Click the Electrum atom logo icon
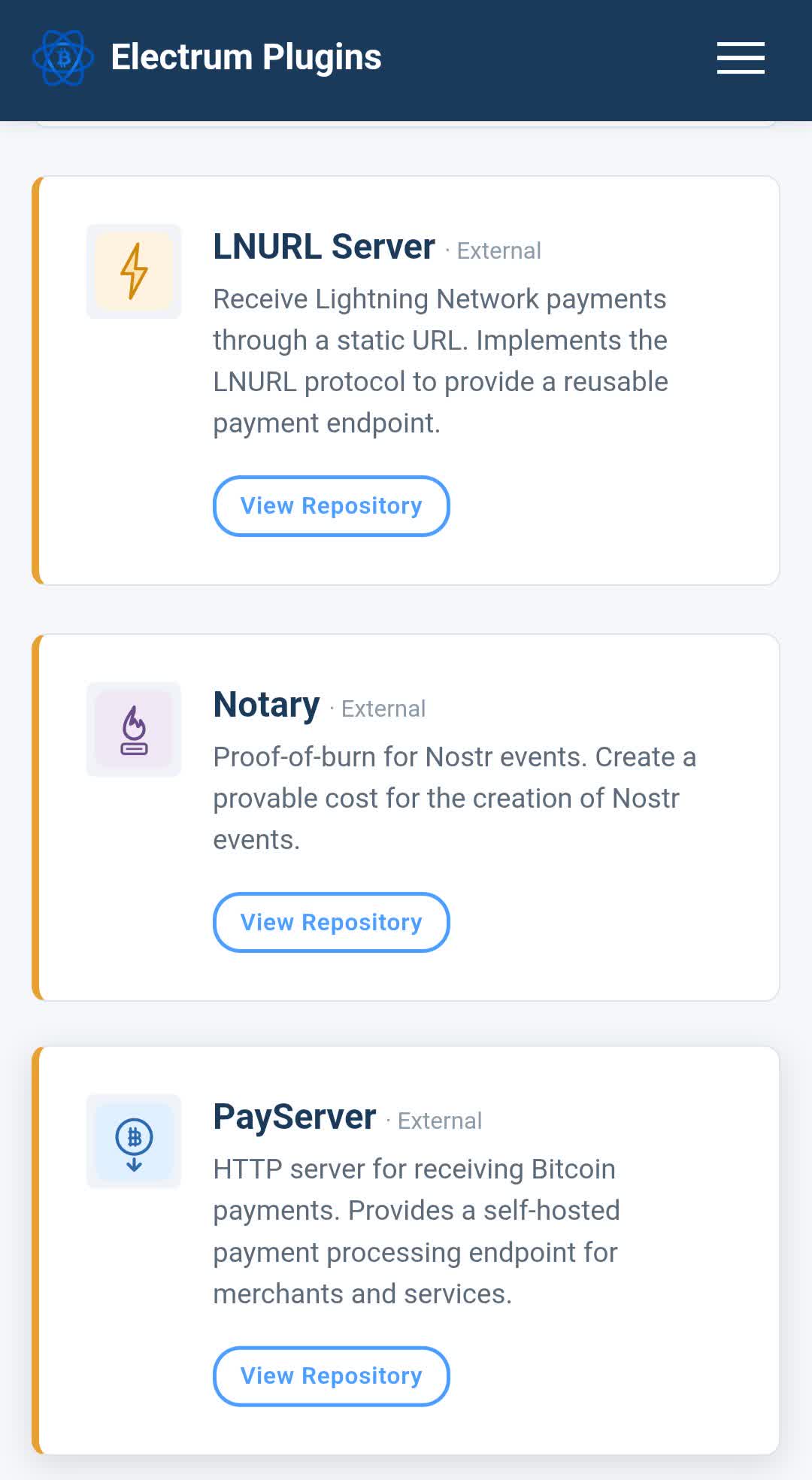The image size is (812, 1480). [63, 58]
